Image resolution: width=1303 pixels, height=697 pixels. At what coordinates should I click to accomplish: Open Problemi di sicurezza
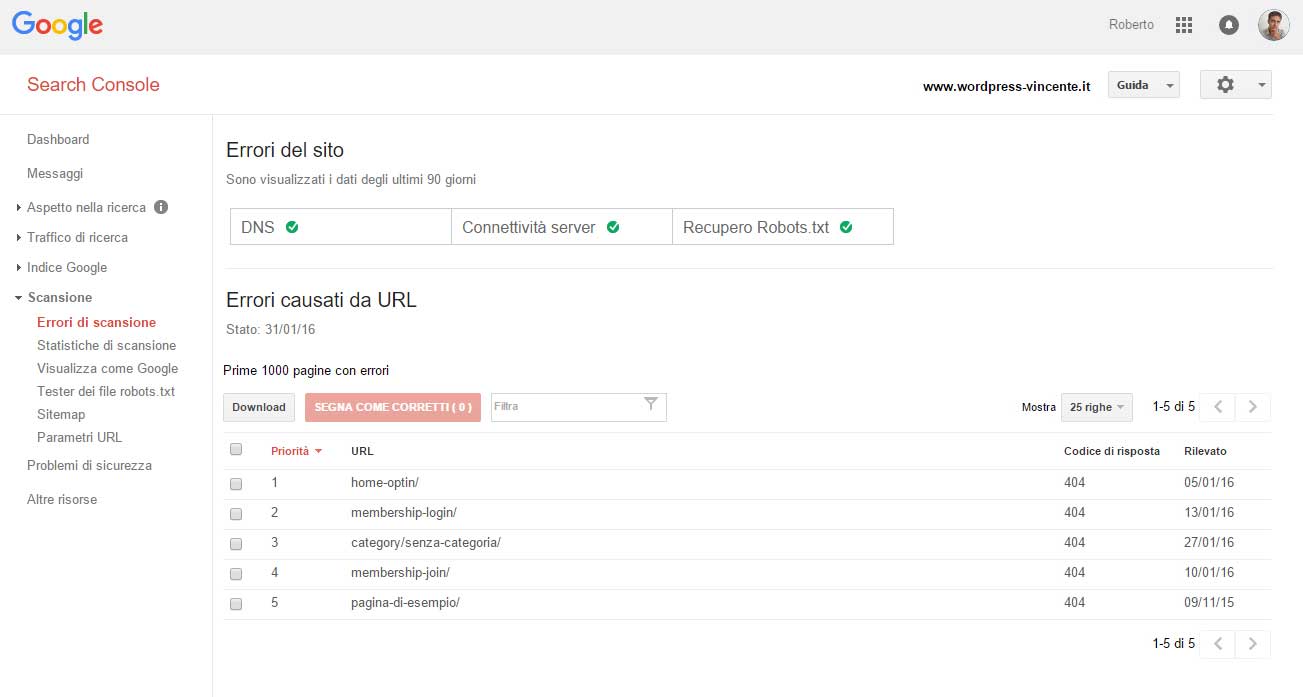(89, 466)
